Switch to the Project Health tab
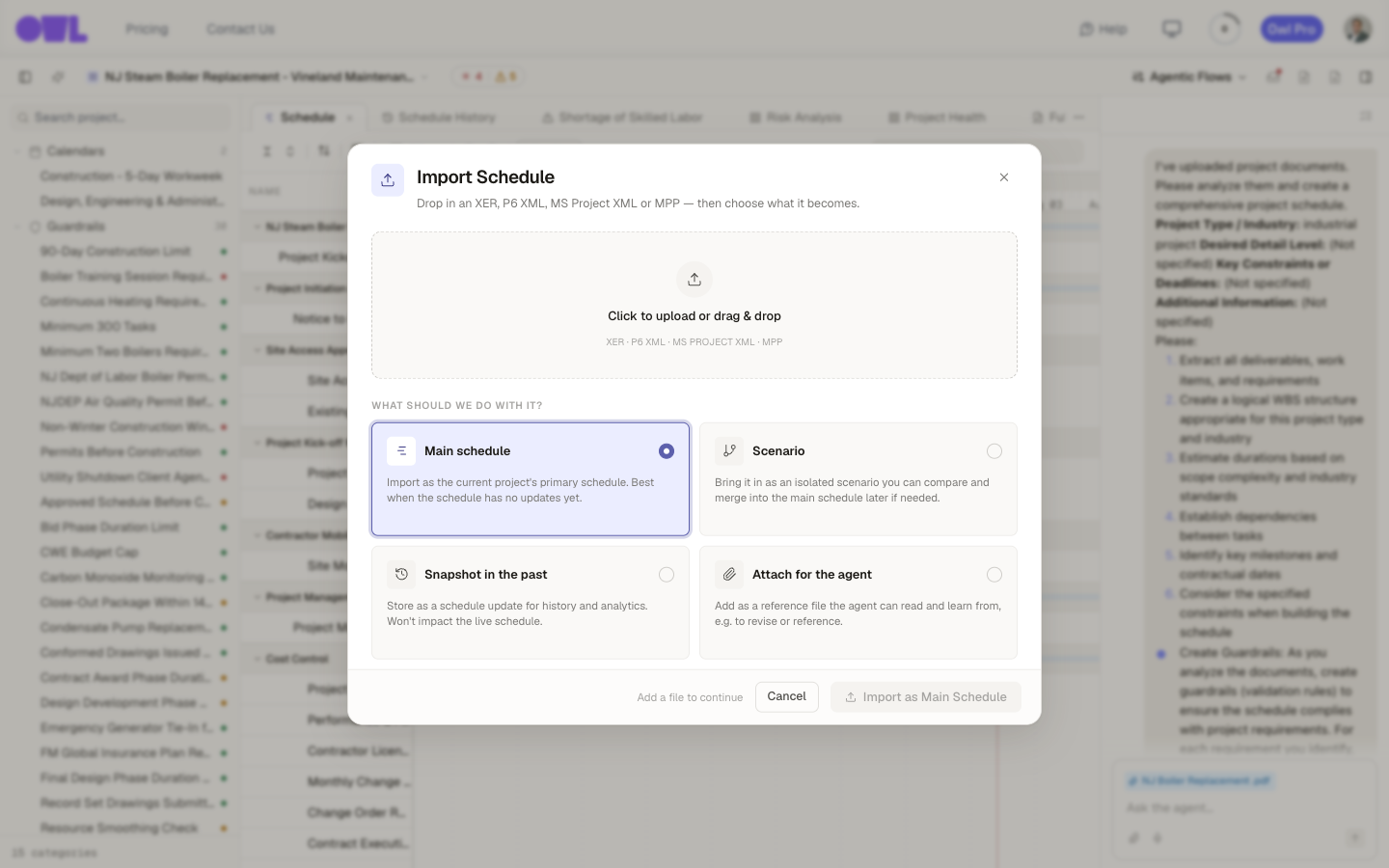Viewport: 1389px width, 868px height. (x=937, y=118)
